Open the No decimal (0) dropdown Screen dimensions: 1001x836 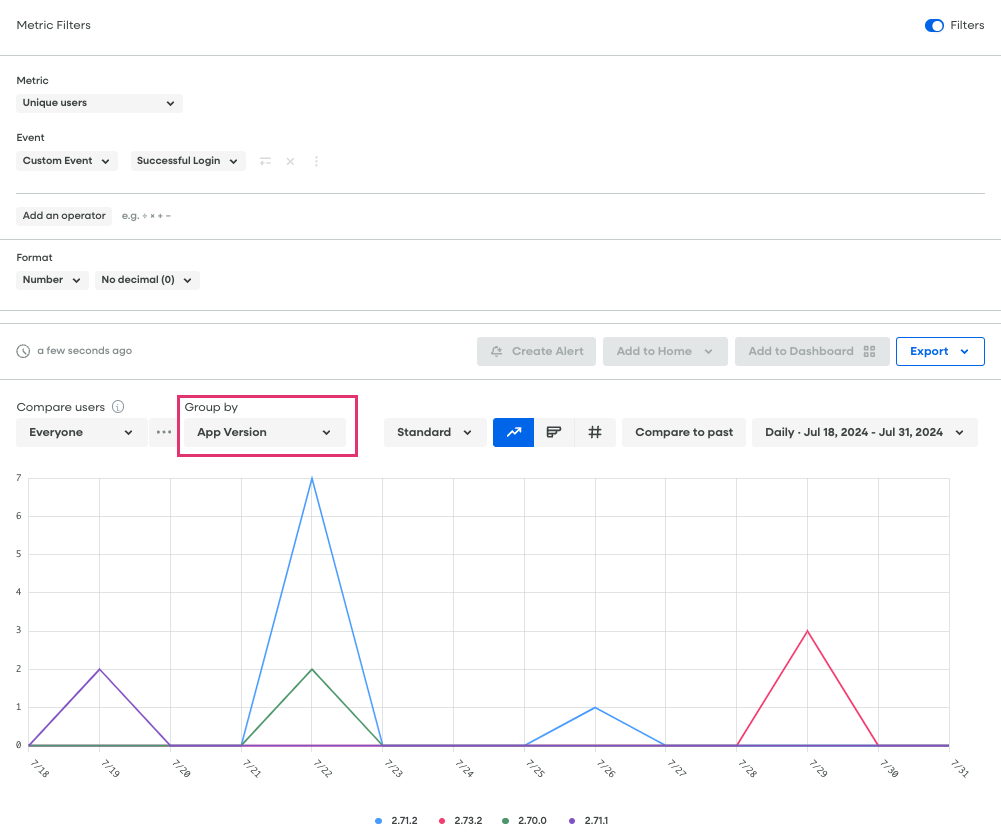click(147, 280)
